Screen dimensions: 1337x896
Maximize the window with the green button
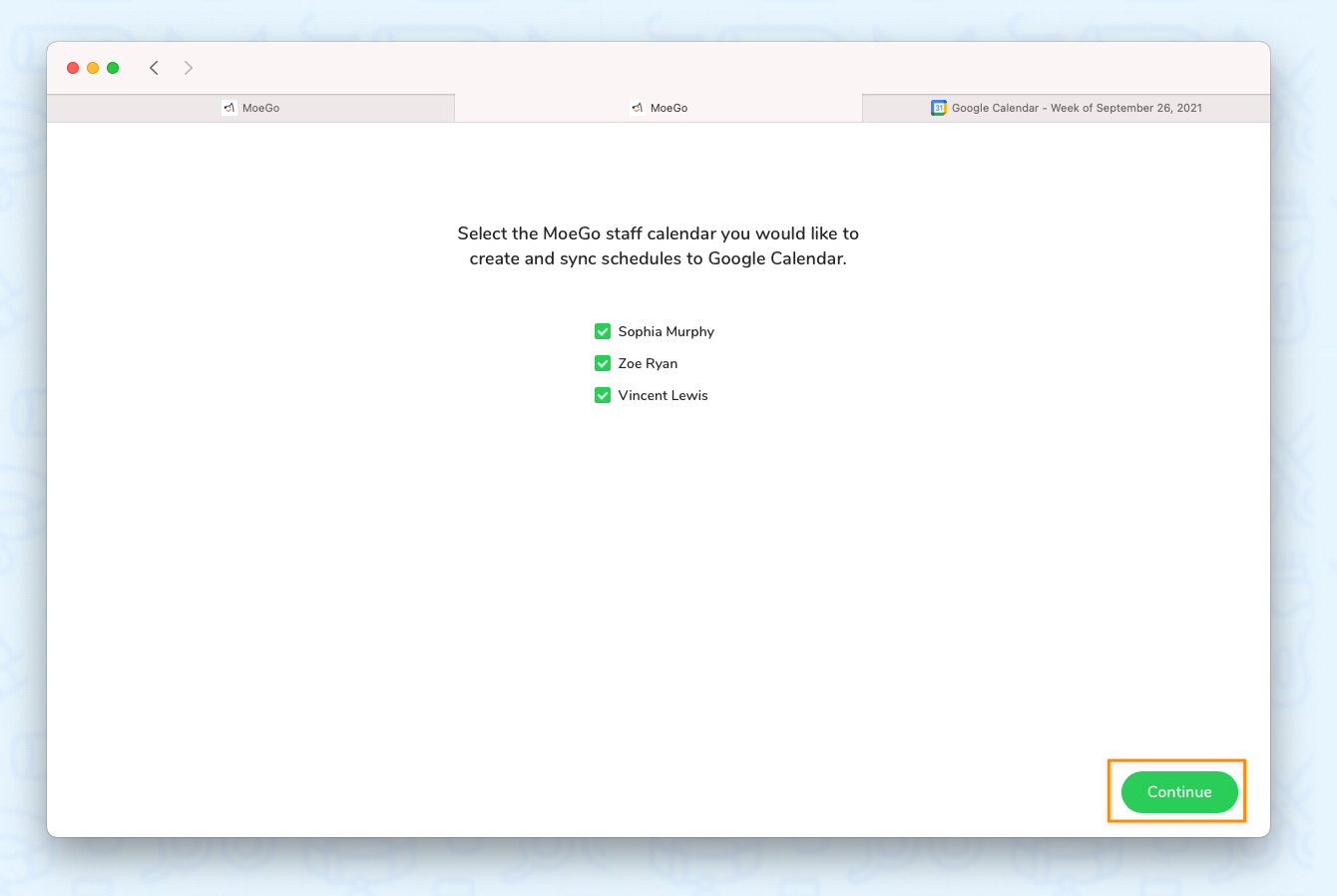113,68
